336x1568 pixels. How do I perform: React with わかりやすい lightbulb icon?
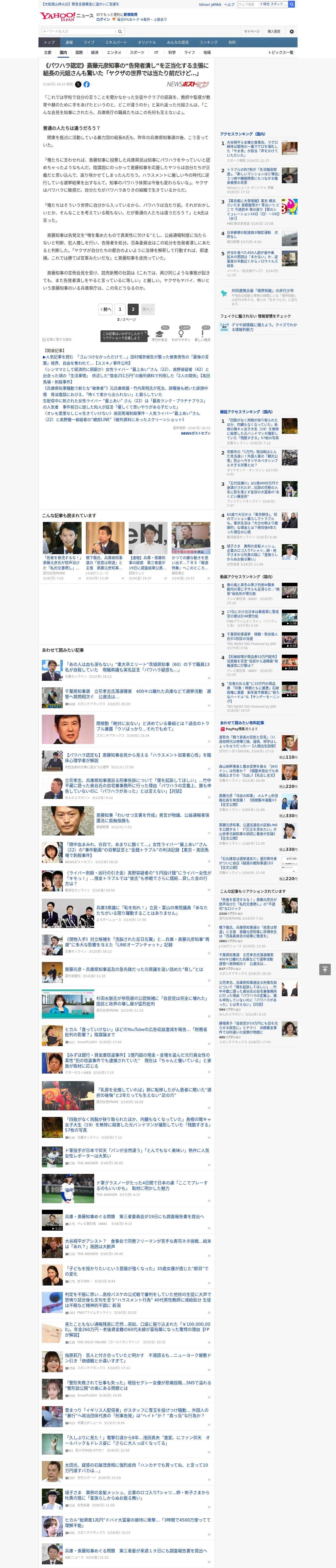pyautogui.click(x=181, y=334)
